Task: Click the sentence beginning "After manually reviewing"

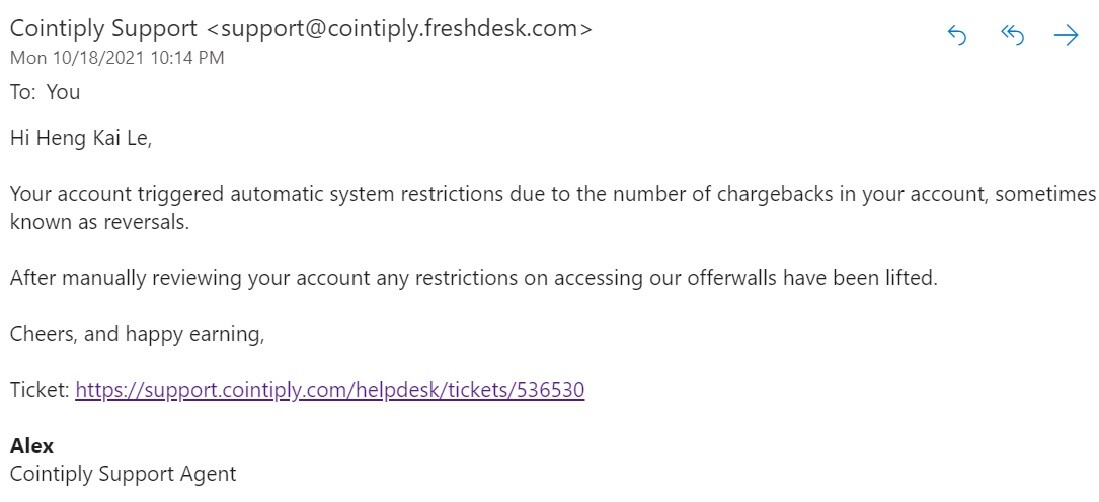Action: click(474, 278)
